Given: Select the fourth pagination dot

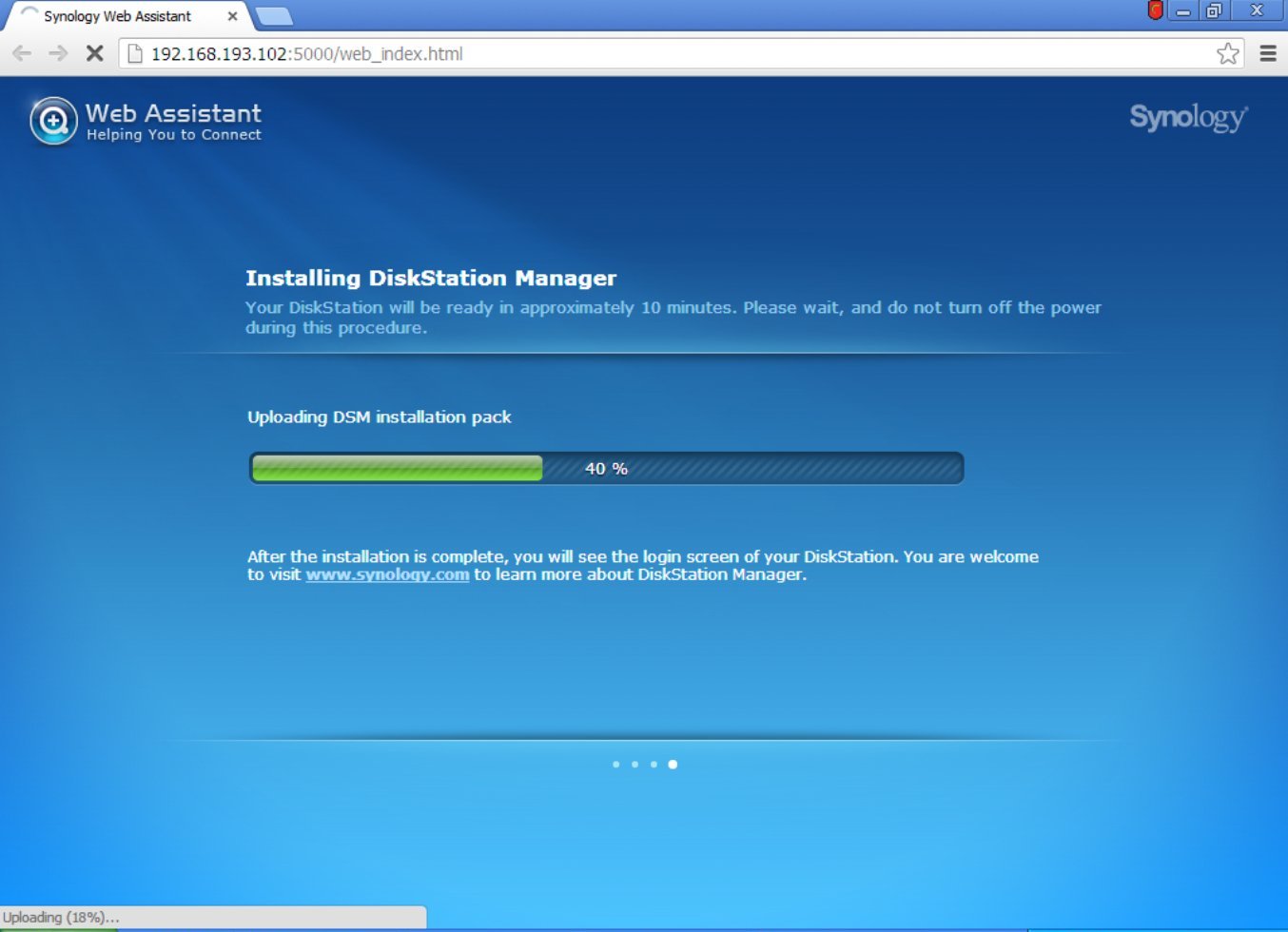Looking at the screenshot, I should (673, 764).
